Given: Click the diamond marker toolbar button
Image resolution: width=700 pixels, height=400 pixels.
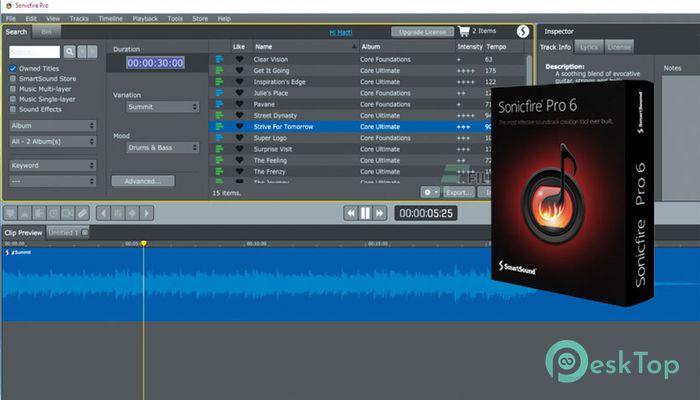Looking at the screenshot, I should 132,213.
